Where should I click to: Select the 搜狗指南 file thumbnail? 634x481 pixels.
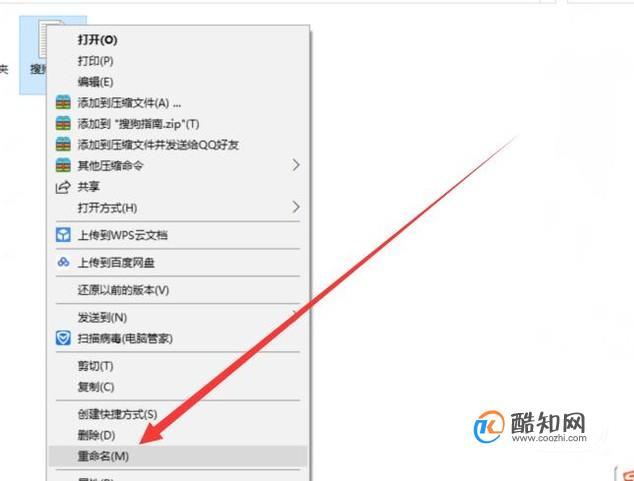point(34,55)
